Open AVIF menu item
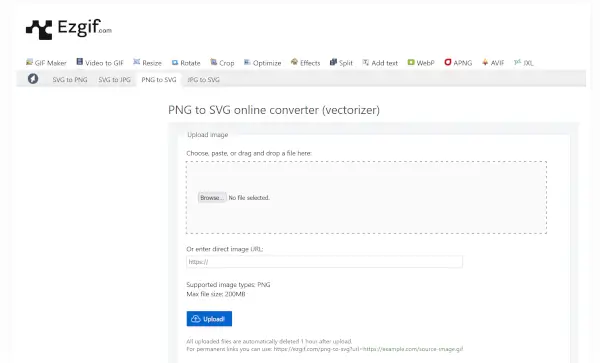600x363 pixels. pyautogui.click(x=493, y=63)
